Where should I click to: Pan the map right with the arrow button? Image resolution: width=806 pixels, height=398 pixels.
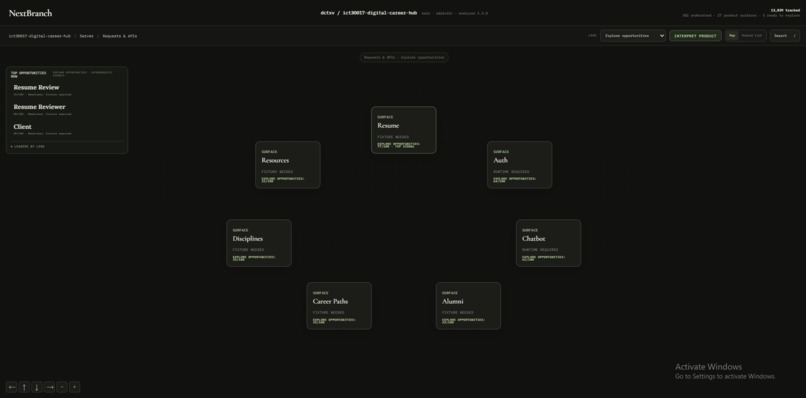pyautogui.click(x=49, y=387)
